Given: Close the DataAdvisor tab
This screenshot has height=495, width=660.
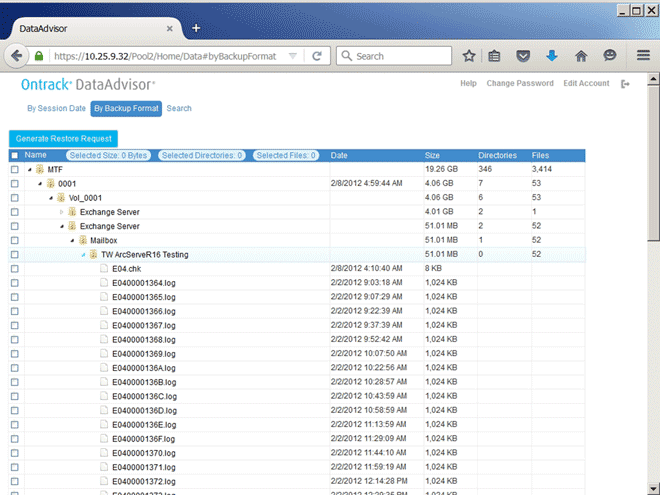Looking at the screenshot, I should [x=170, y=29].
